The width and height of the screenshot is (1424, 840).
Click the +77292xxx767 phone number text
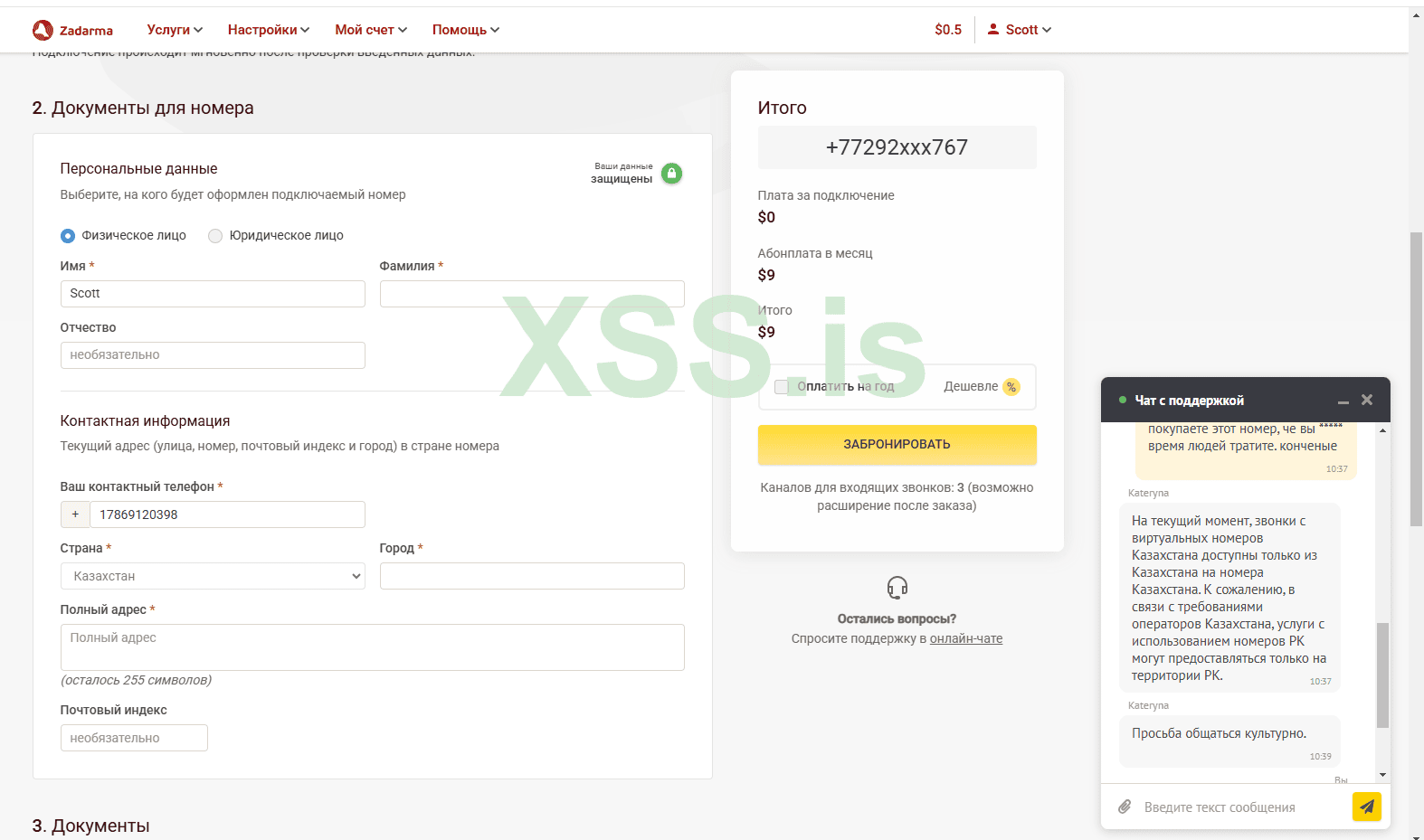click(897, 147)
